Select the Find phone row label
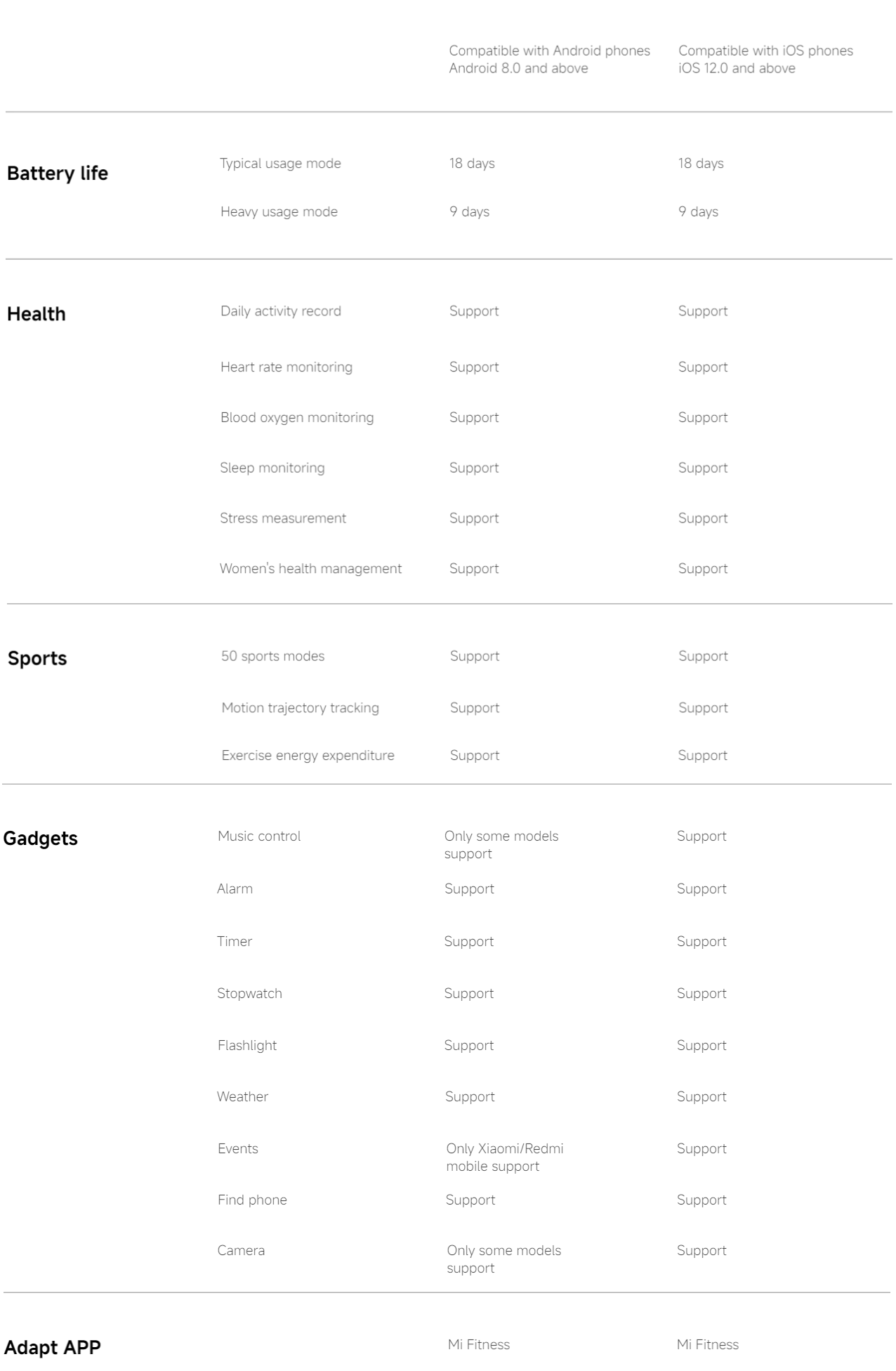Viewport: 896px width, 1371px height. point(252,1200)
